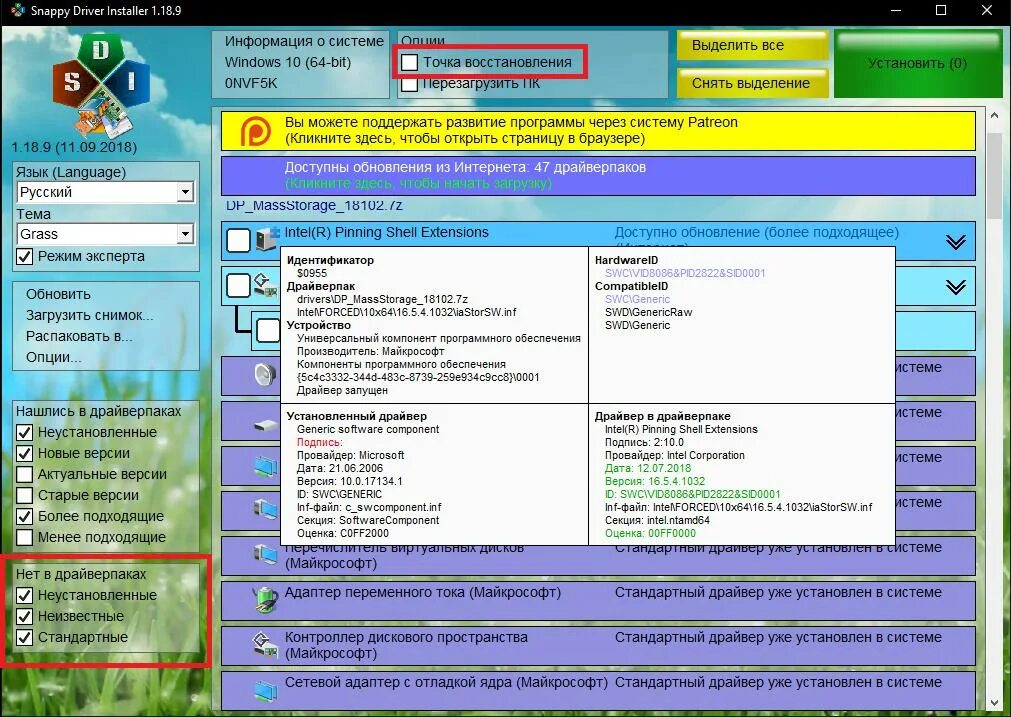Click Версия: 16.5.4.1032 in driverpack info
This screenshot has height=717, width=1011.
pos(654,482)
